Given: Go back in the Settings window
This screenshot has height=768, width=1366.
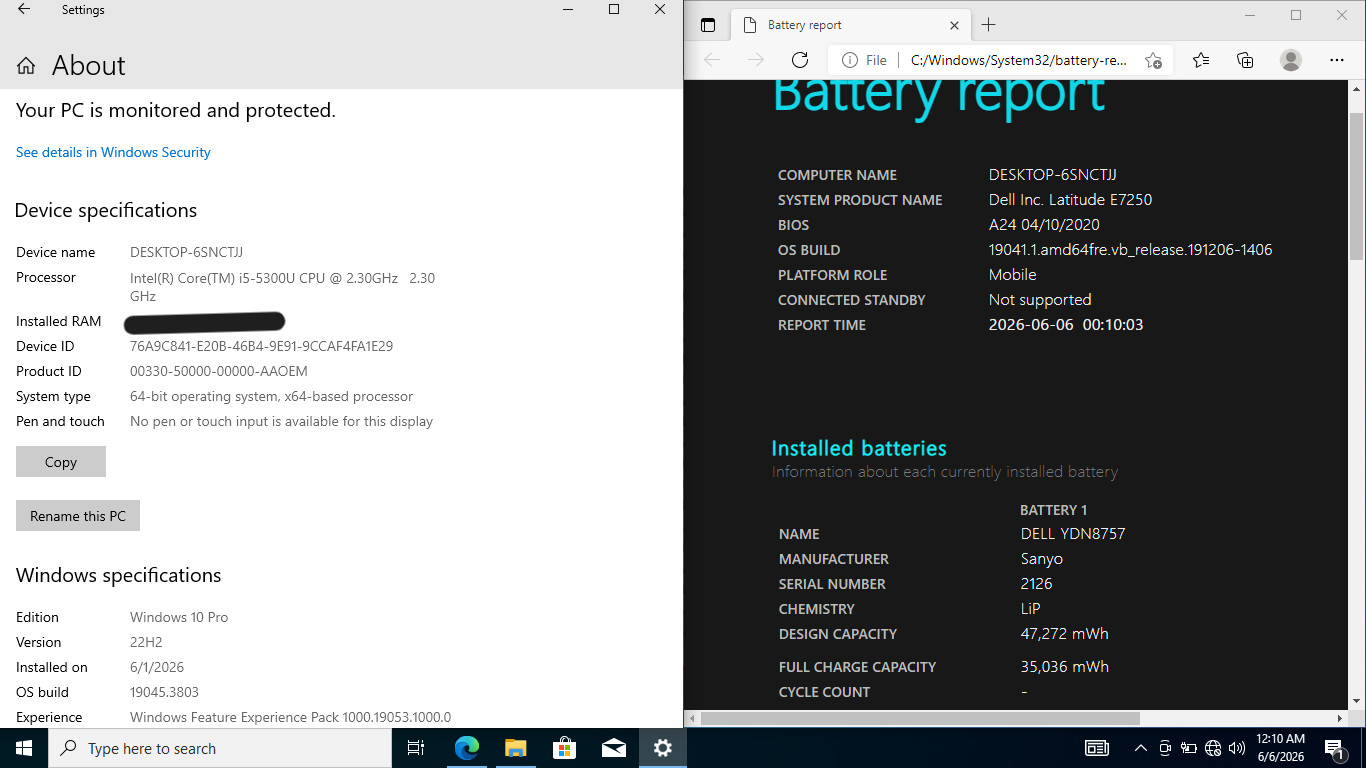Looking at the screenshot, I should [x=24, y=10].
